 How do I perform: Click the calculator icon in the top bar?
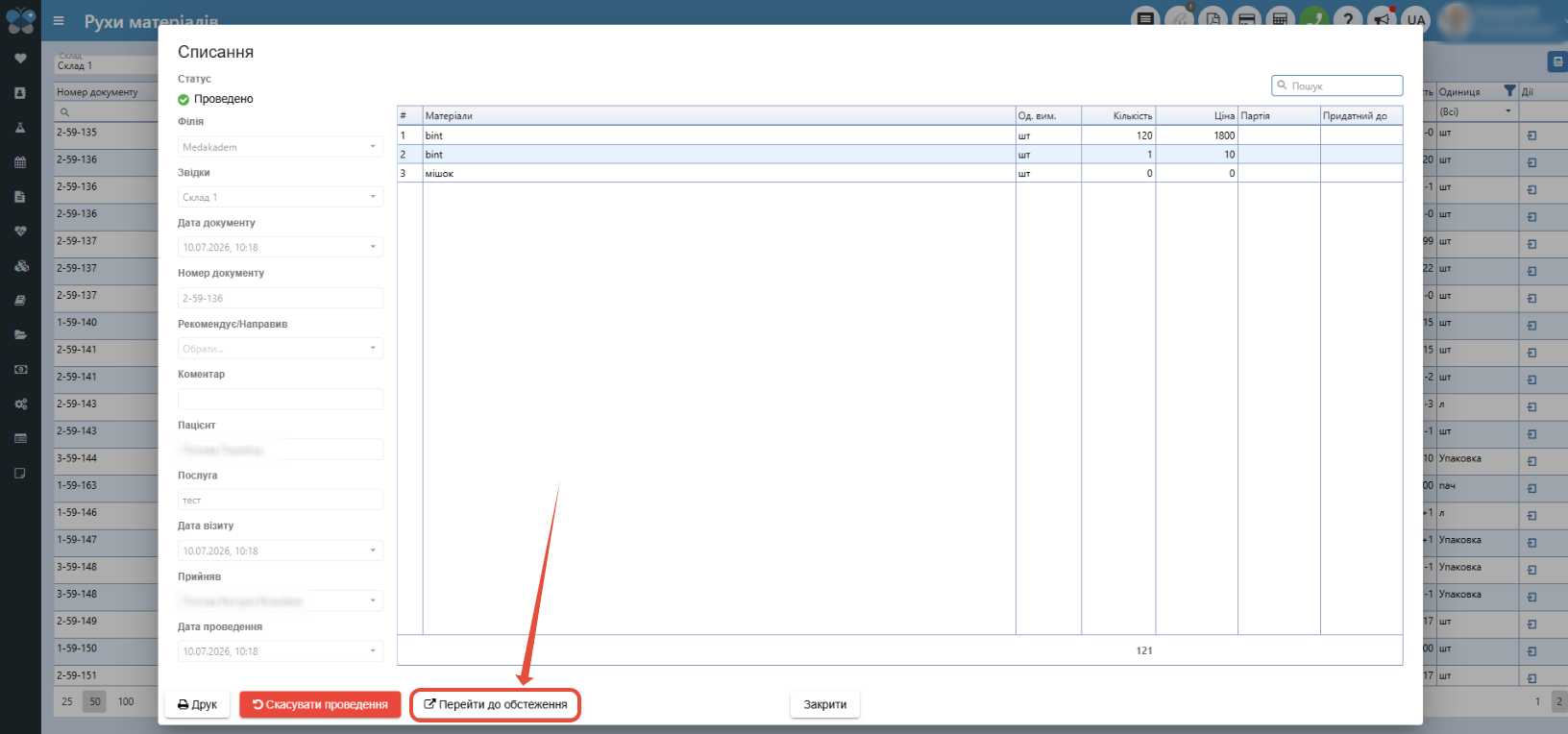(x=1280, y=18)
